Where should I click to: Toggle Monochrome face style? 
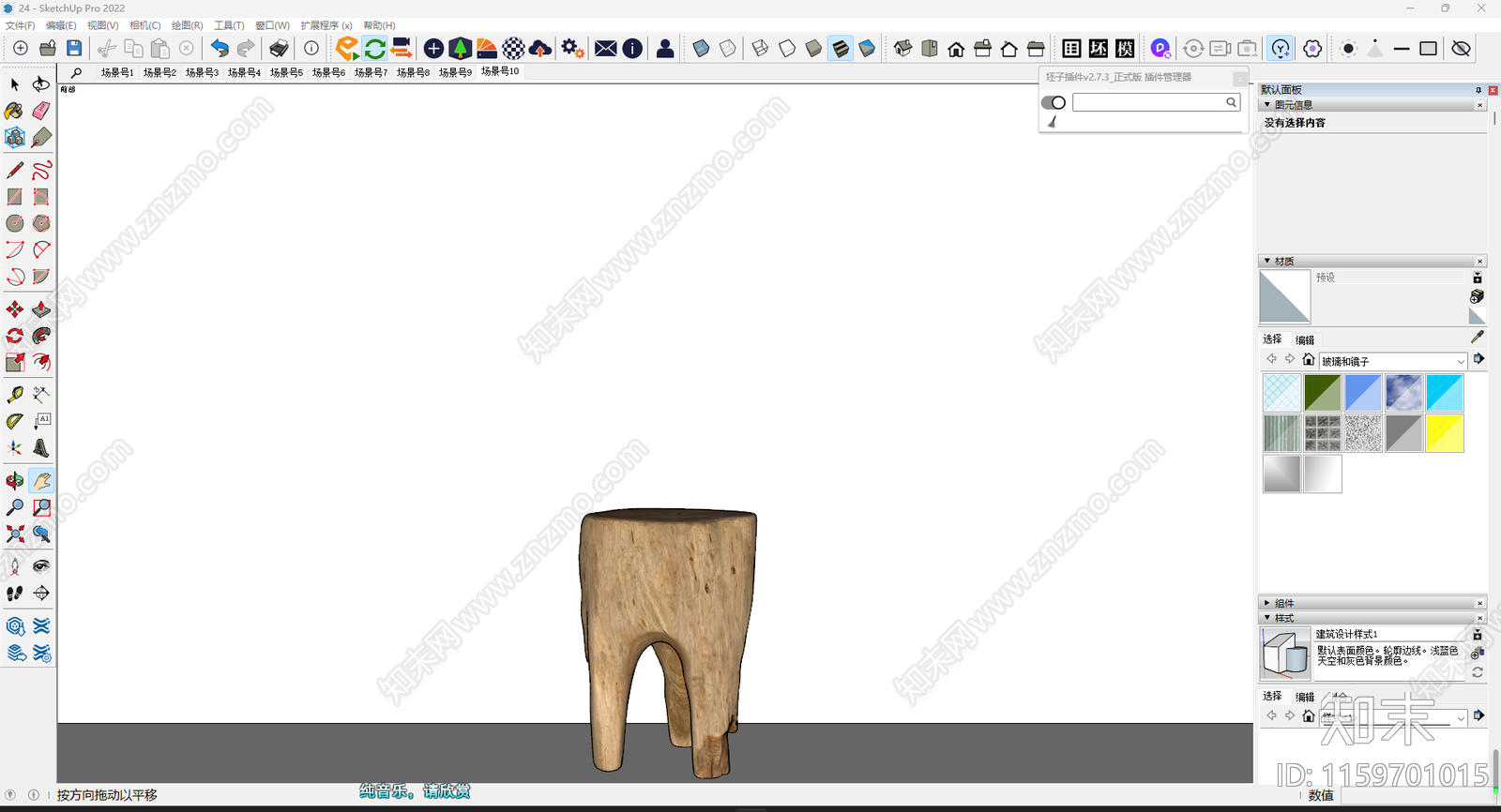click(867, 48)
